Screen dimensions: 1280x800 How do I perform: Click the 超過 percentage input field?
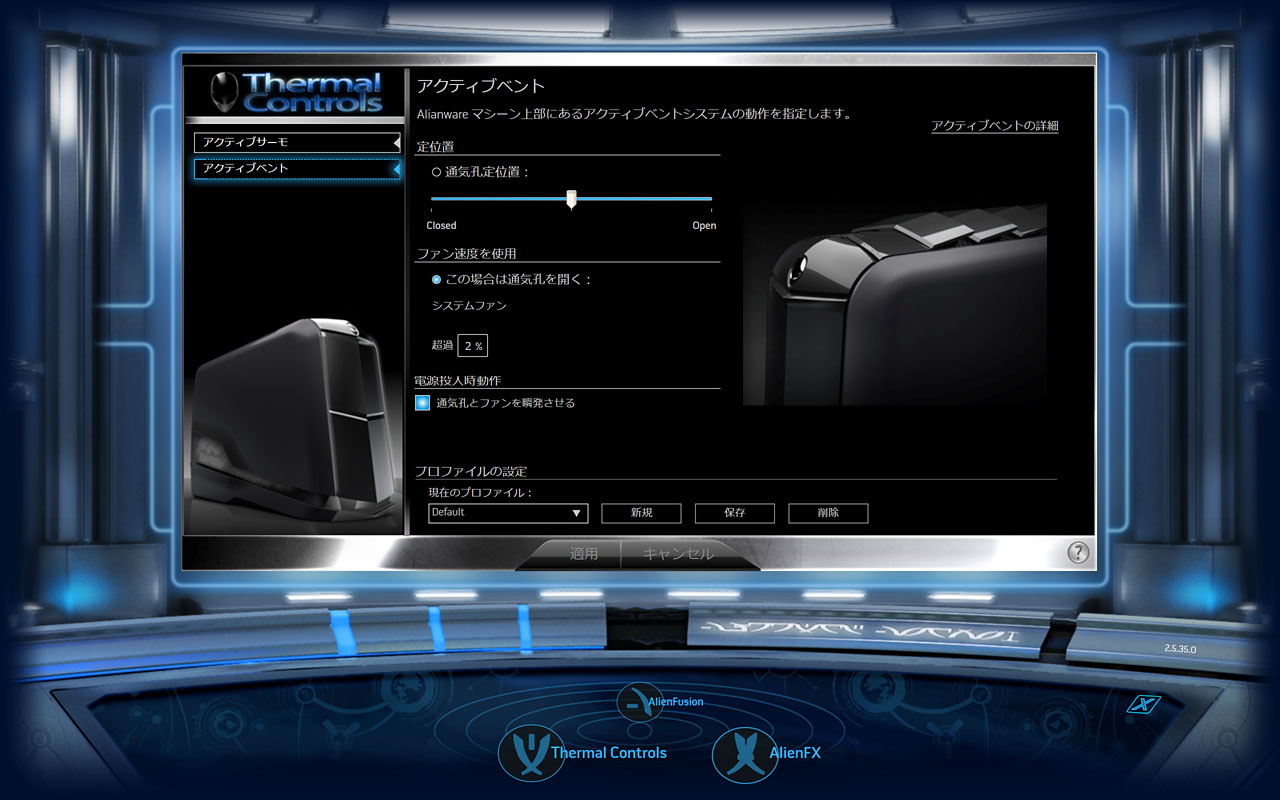tap(473, 346)
